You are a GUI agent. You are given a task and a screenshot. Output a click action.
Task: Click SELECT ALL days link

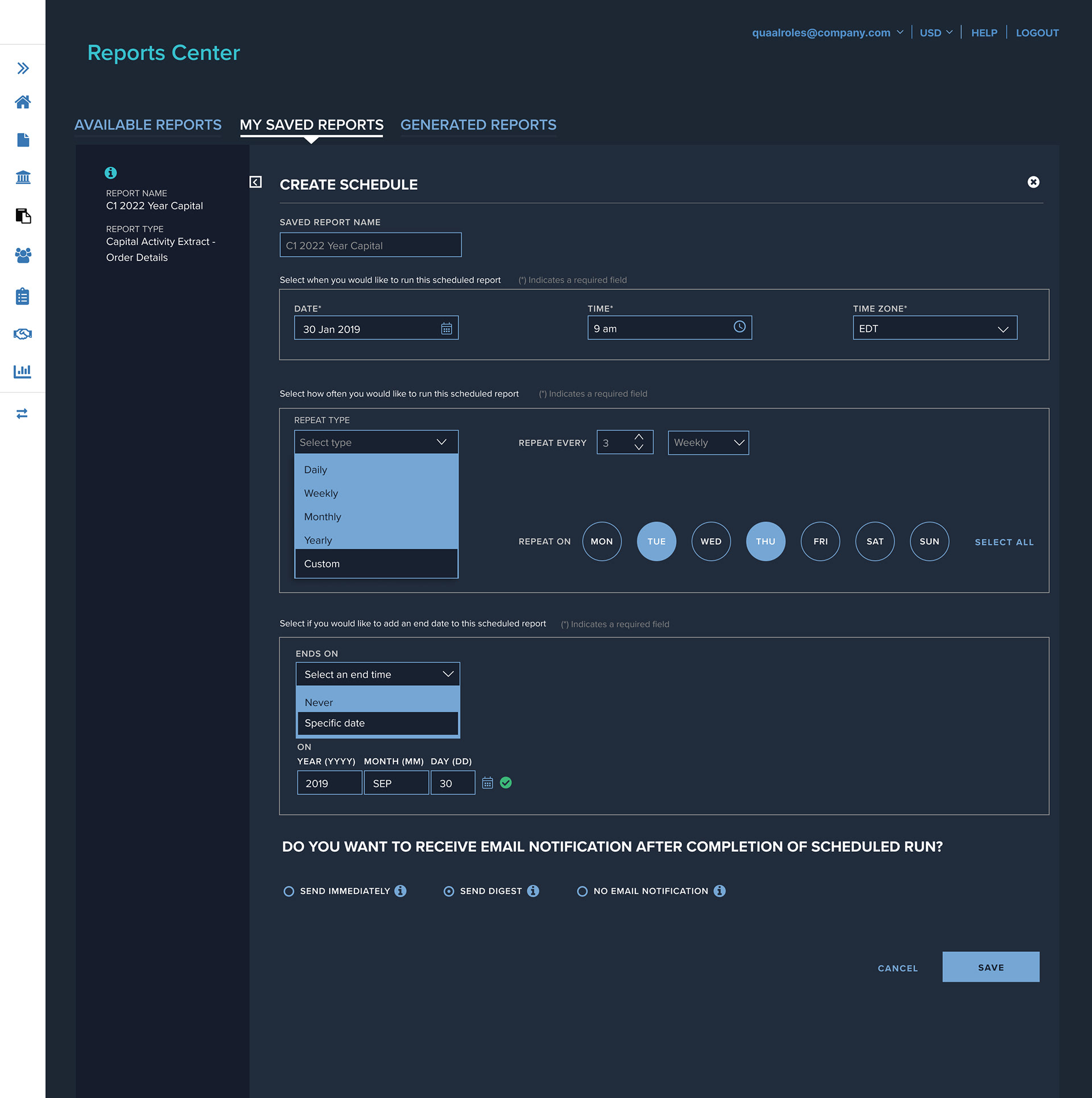point(1004,542)
